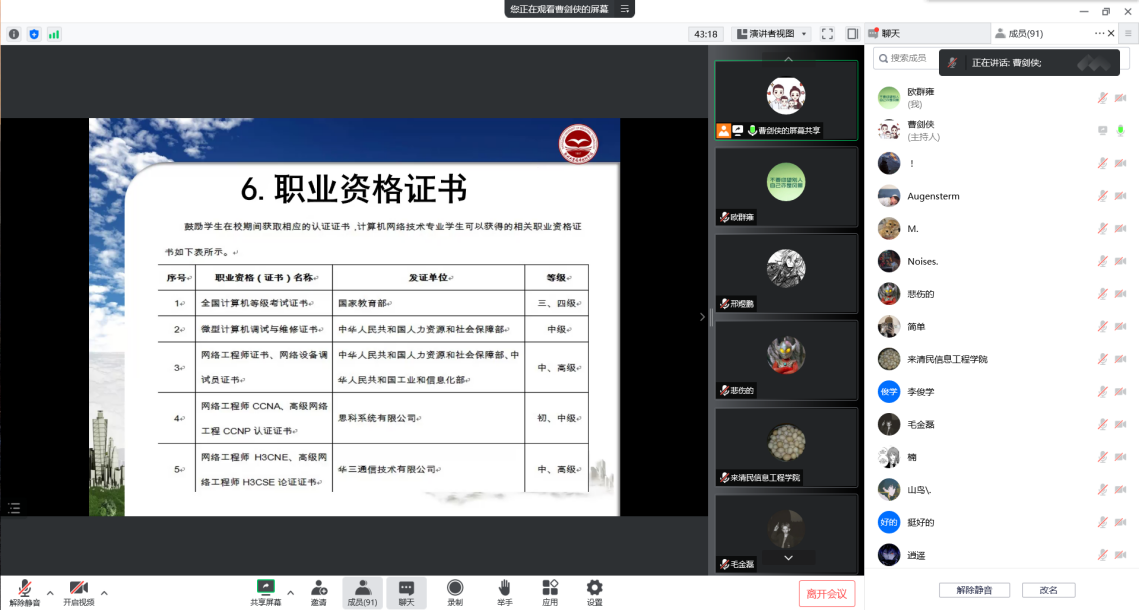
Task: Click the 改名 rename button
Action: (1048, 590)
